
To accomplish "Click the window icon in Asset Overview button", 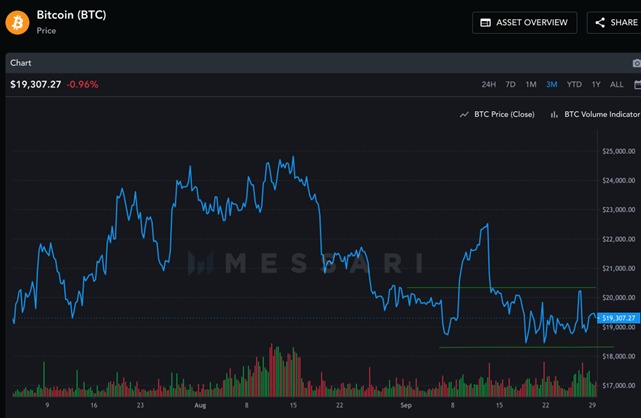I will [485, 22].
